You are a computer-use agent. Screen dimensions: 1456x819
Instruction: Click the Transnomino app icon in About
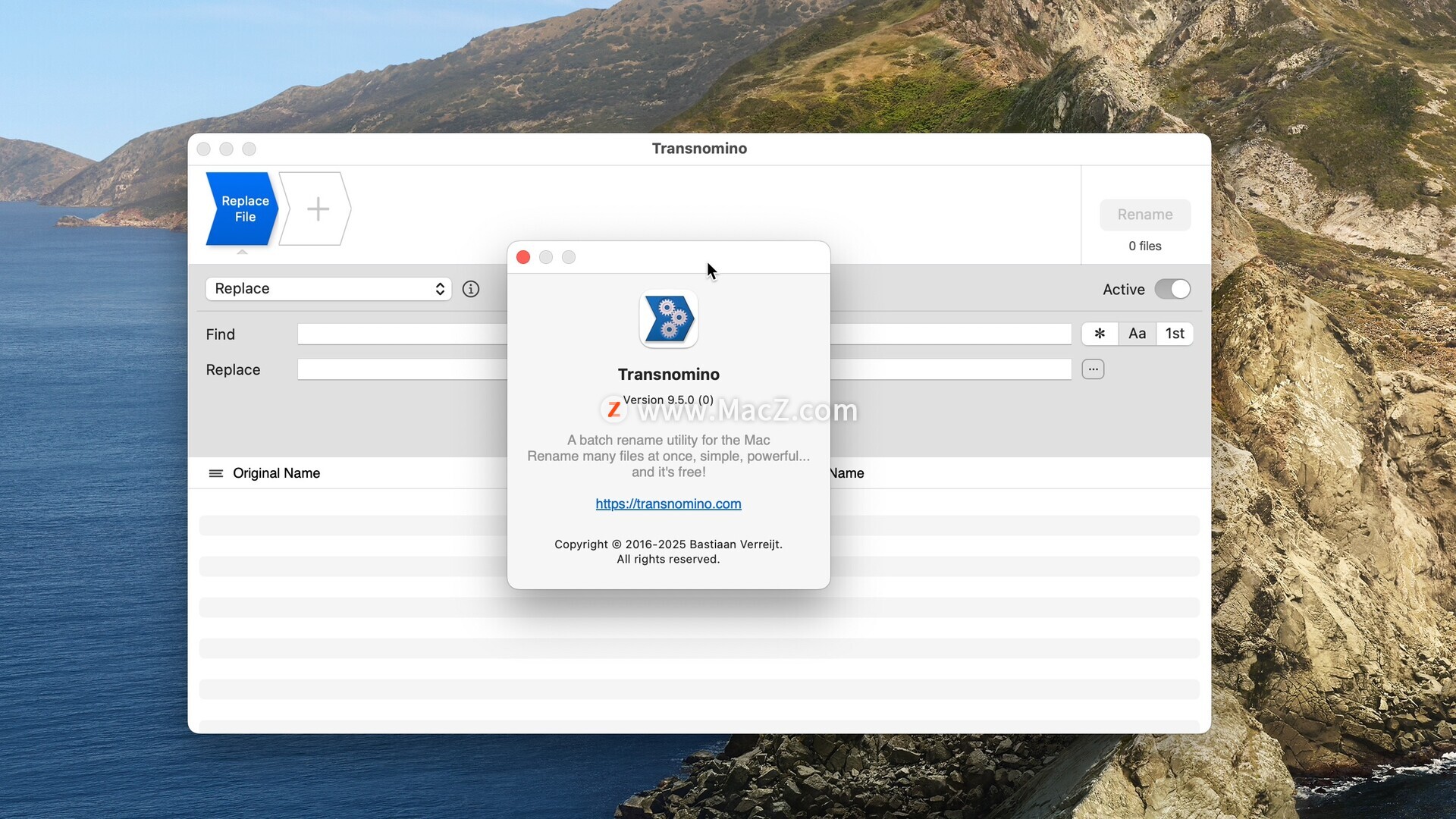669,318
